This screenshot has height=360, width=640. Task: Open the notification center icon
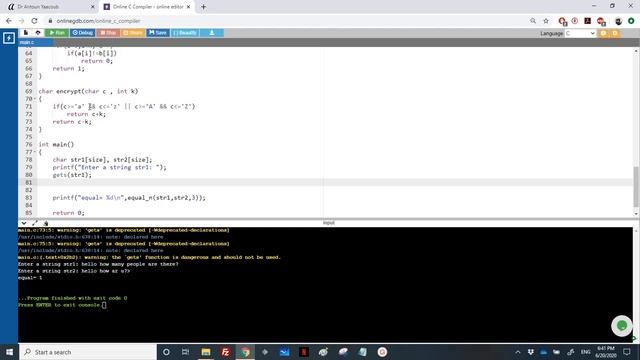pos(627,352)
